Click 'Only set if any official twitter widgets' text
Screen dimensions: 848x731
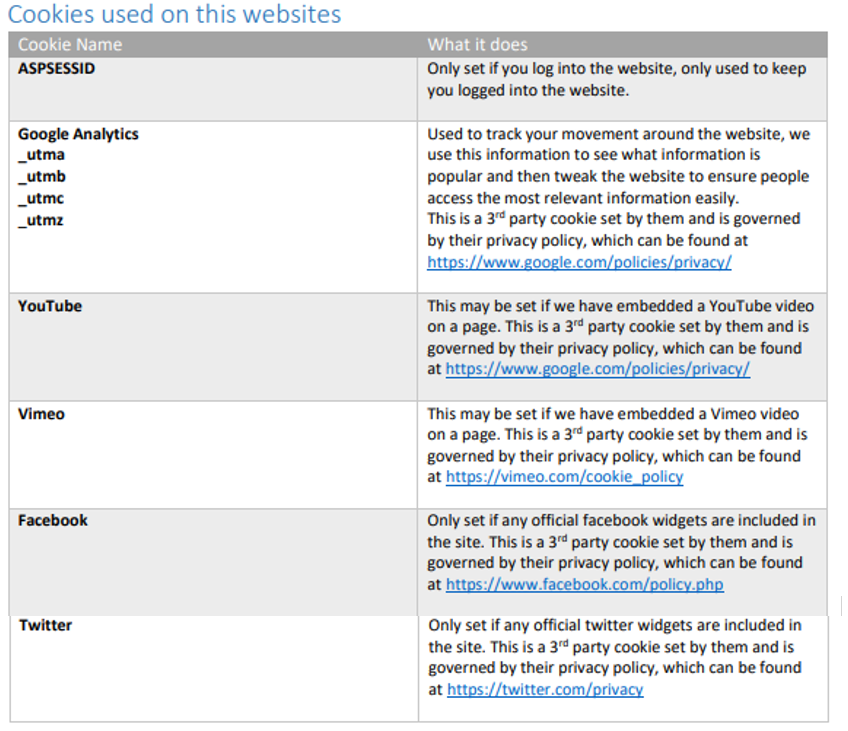click(x=615, y=625)
